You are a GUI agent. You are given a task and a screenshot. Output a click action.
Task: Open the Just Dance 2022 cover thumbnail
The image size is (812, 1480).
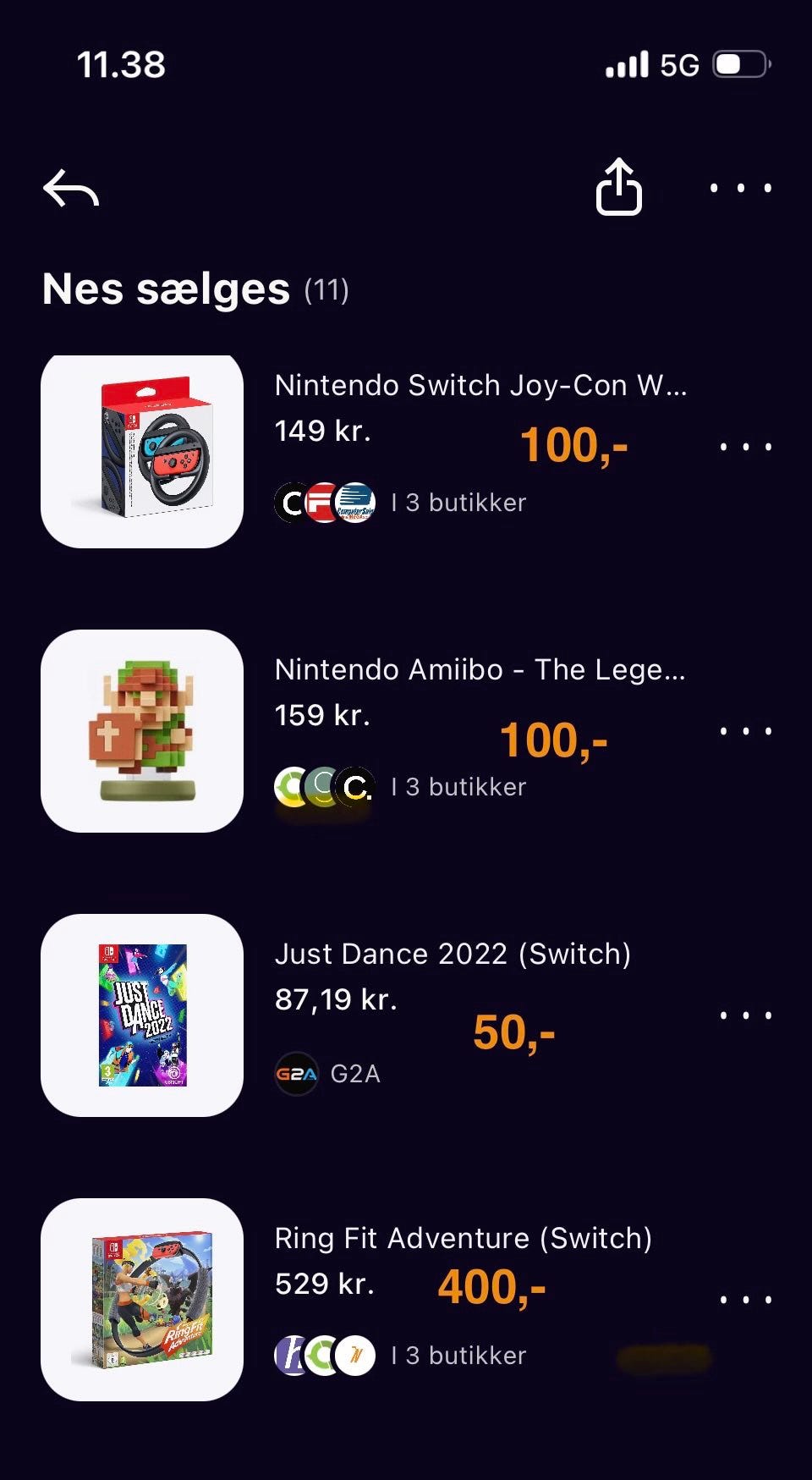pyautogui.click(x=142, y=1015)
